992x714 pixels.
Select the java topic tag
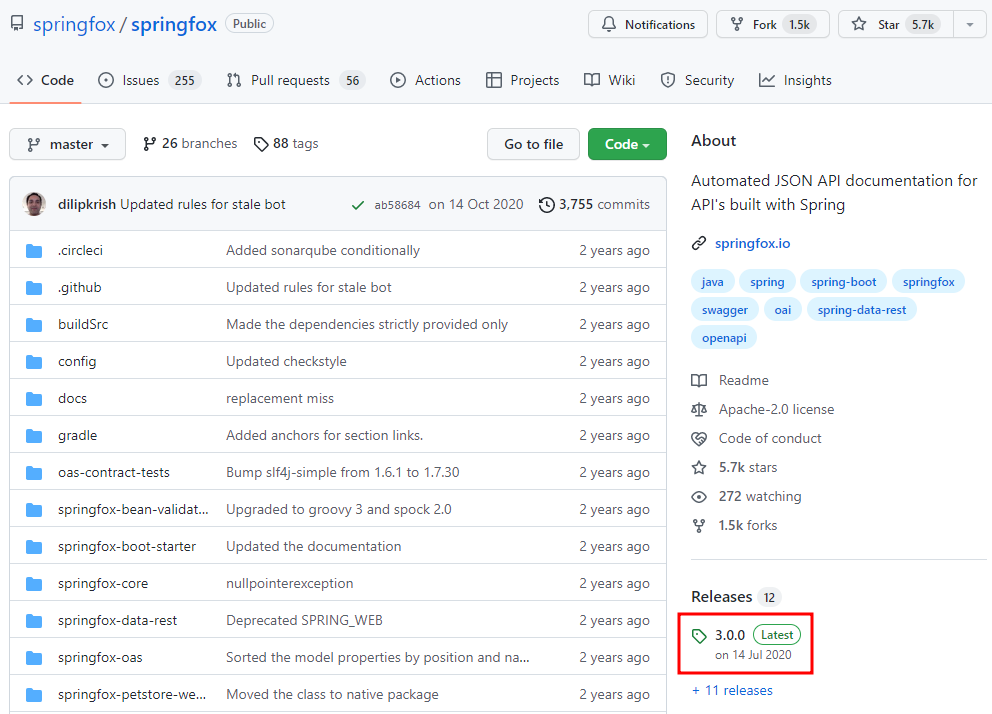[712, 281]
